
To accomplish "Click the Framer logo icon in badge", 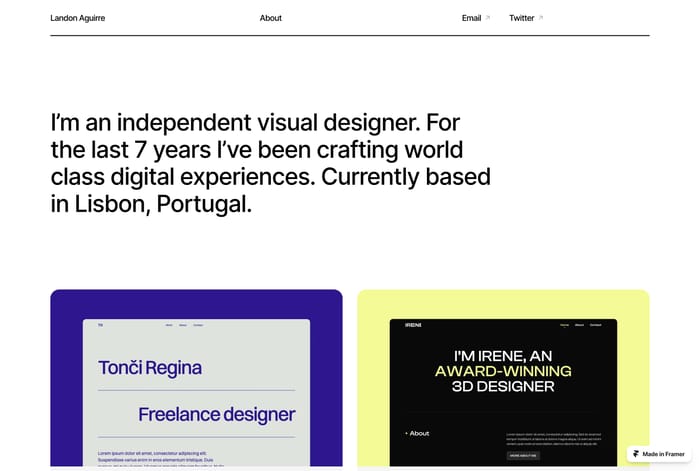I will (636, 454).
